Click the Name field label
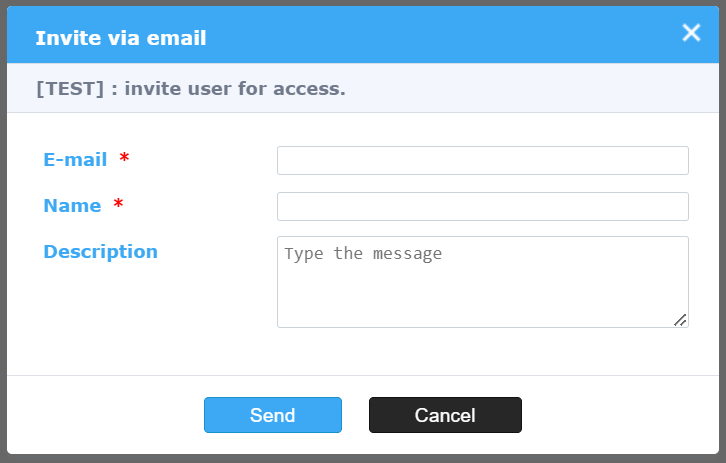The image size is (726, 463). 72,205
